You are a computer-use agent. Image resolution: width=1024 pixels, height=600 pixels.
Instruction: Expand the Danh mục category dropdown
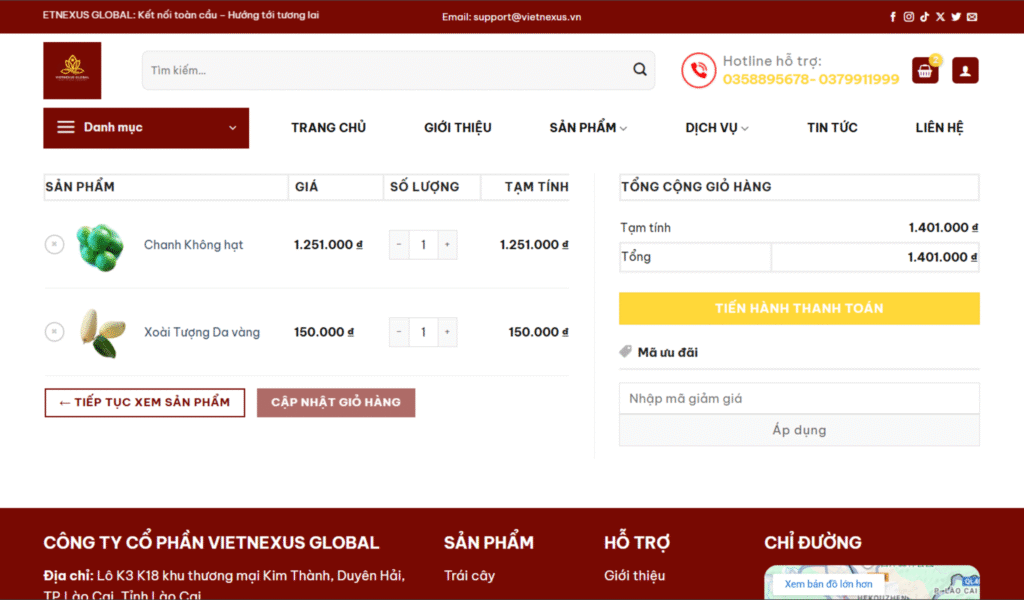point(146,128)
